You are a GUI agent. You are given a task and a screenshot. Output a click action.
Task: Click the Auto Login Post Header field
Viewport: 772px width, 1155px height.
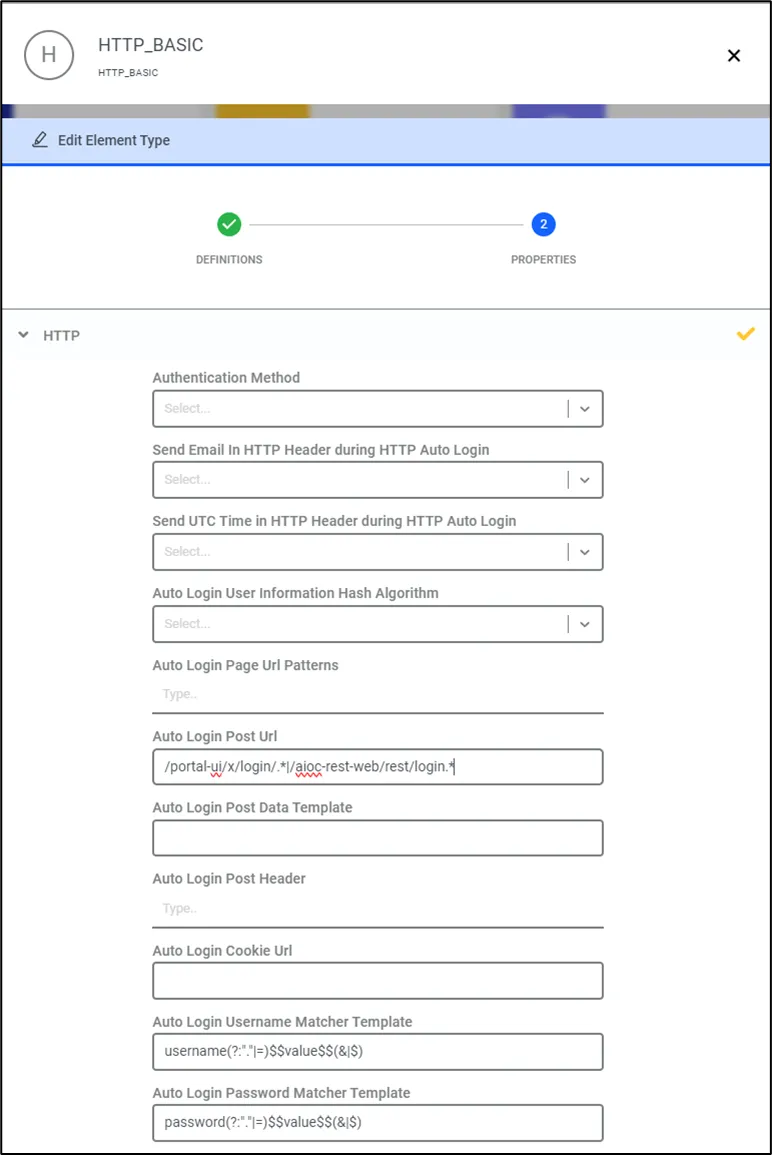[378, 909]
